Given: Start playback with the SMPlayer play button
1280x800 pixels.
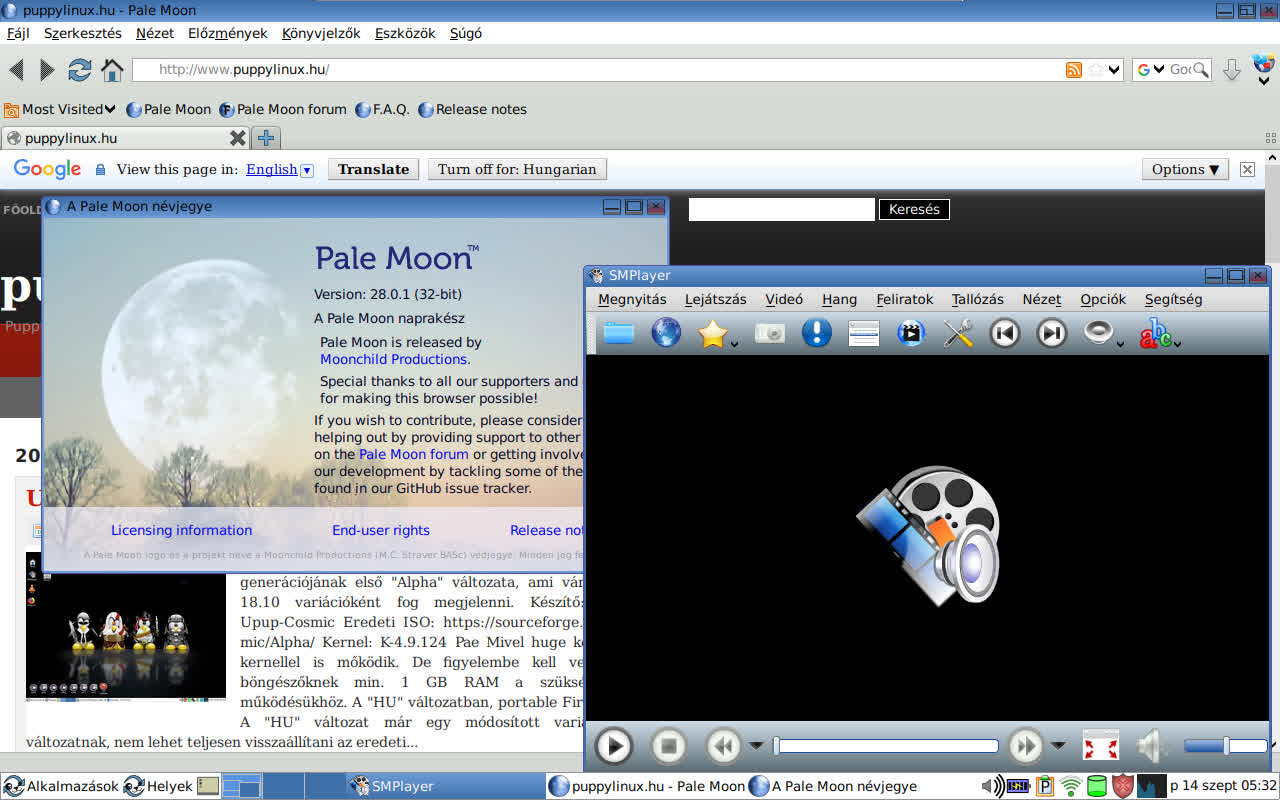Looking at the screenshot, I should click(x=614, y=746).
